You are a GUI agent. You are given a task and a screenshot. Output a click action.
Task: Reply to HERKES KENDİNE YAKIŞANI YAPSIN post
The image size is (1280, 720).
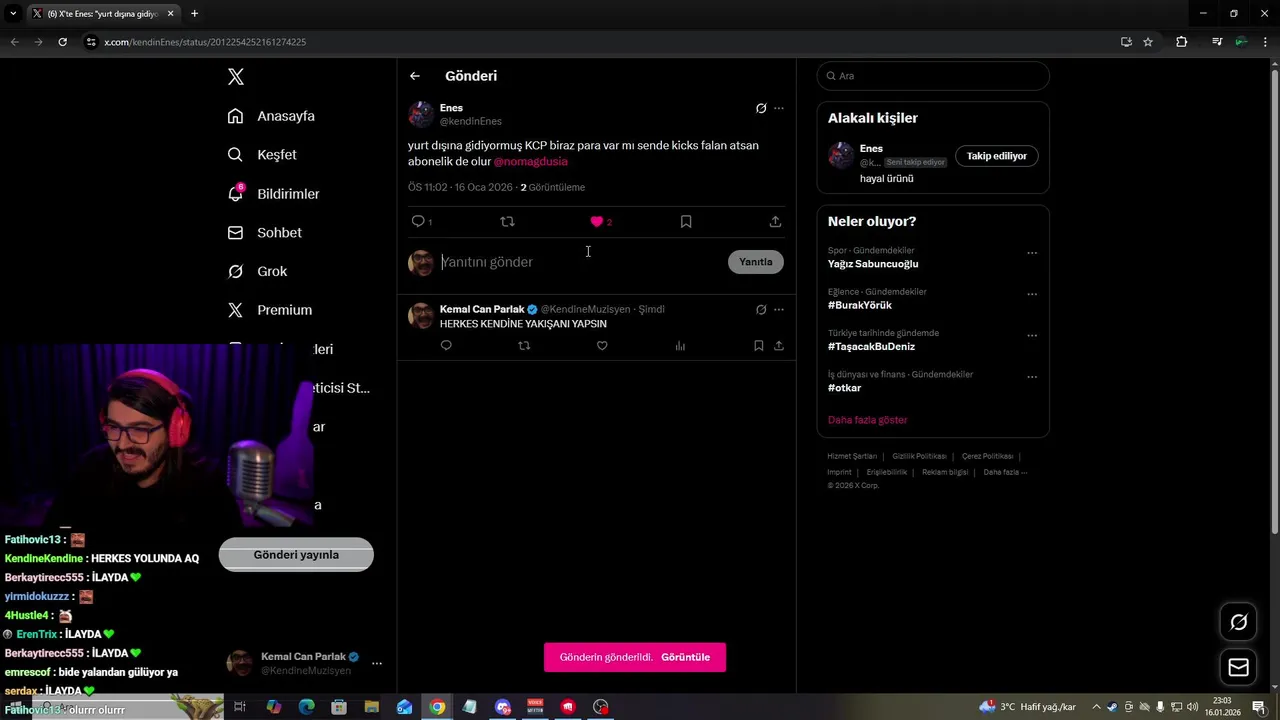coord(446,346)
